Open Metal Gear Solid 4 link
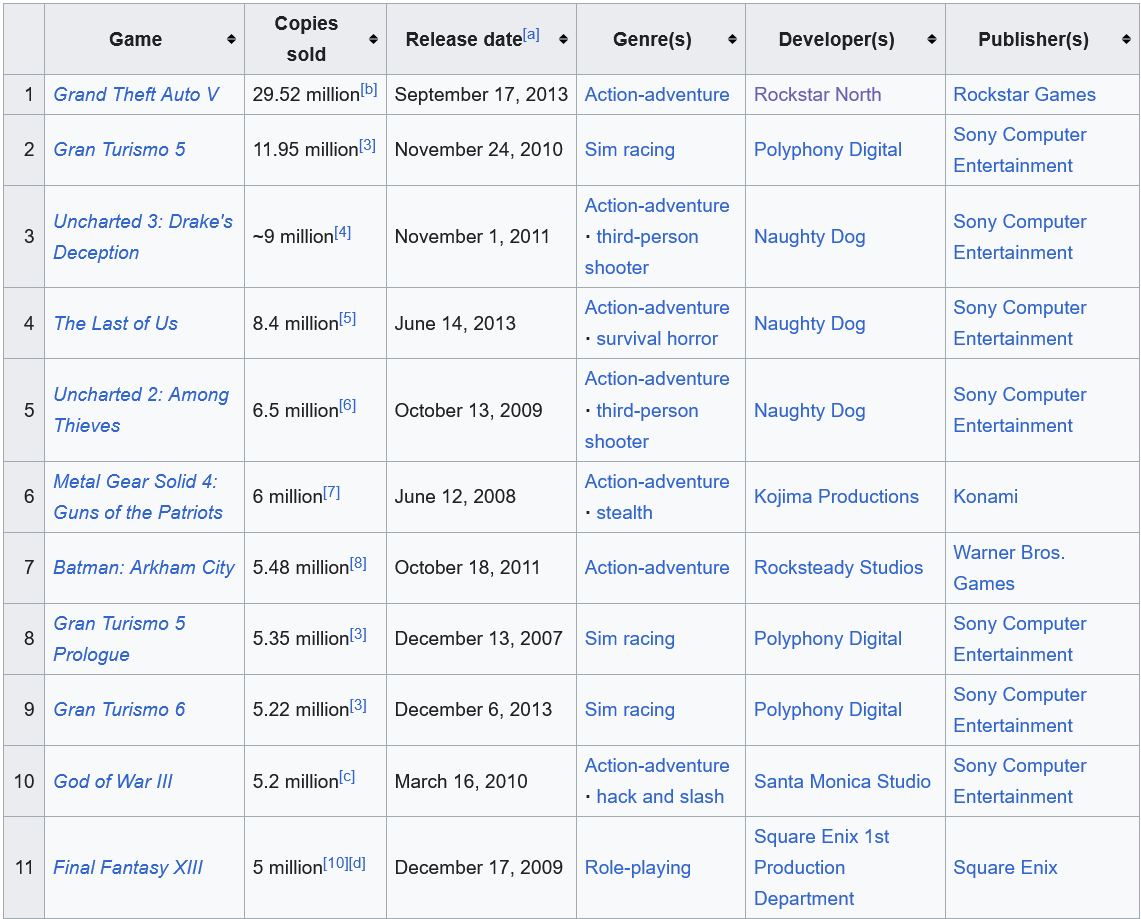Image resolution: width=1141 pixels, height=919 pixels. (x=138, y=497)
